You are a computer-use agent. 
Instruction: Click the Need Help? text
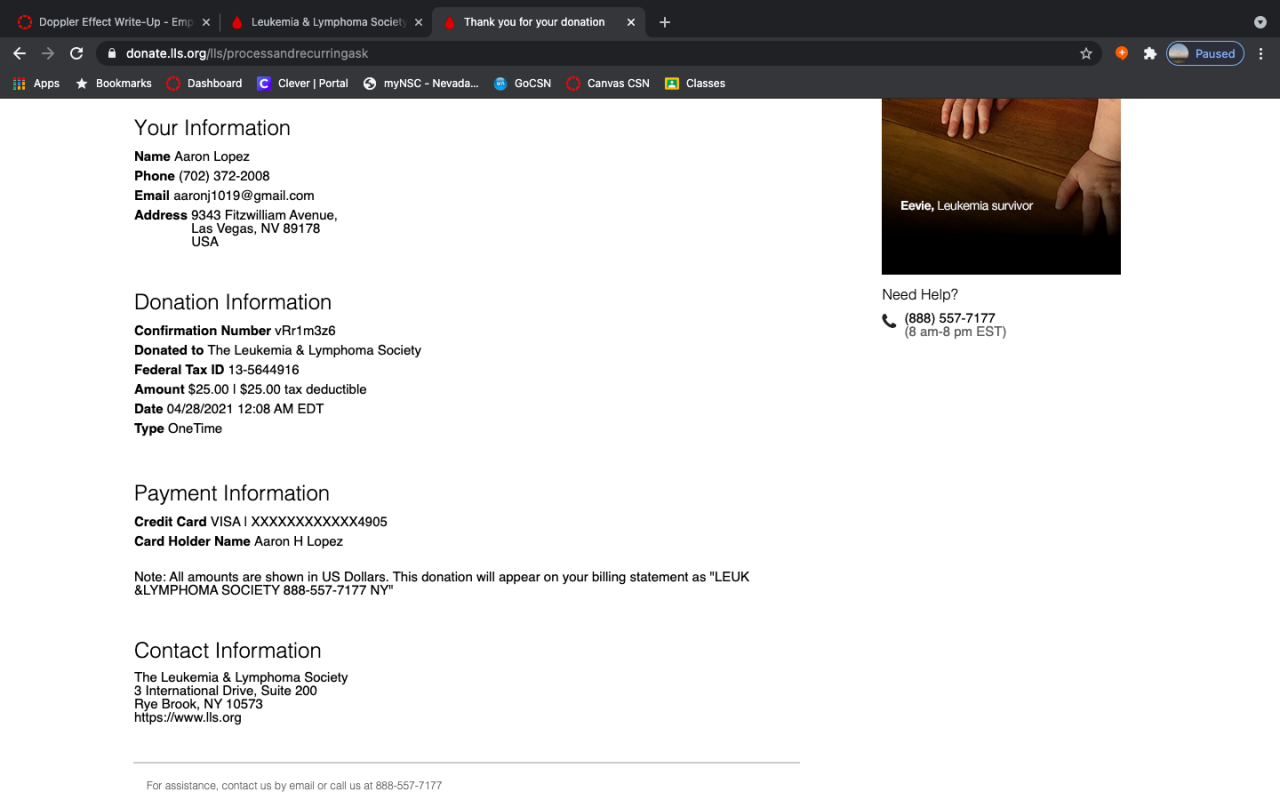pos(920,295)
